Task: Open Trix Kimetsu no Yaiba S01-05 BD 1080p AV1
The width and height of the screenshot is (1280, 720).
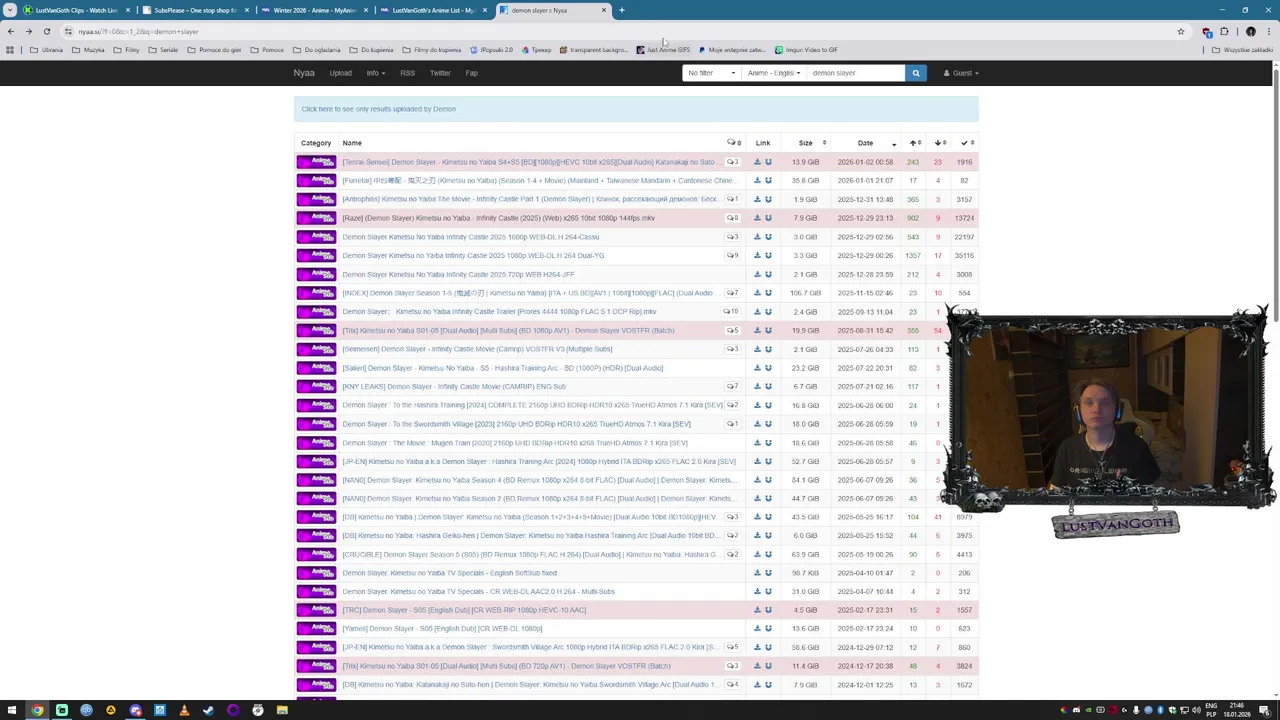Action: pos(508,330)
